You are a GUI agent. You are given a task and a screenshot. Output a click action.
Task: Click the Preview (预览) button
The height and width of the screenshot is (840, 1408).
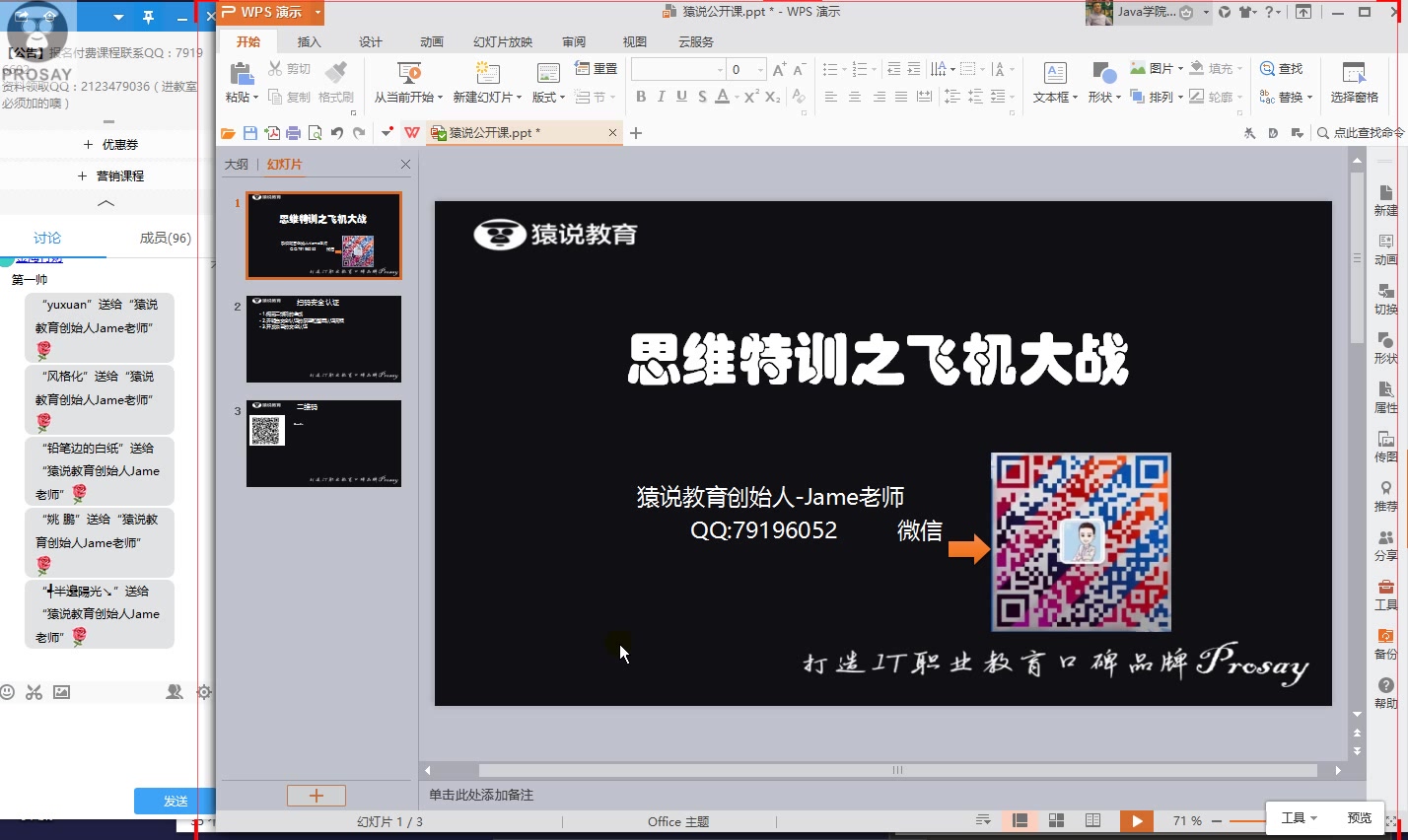[x=1360, y=817]
